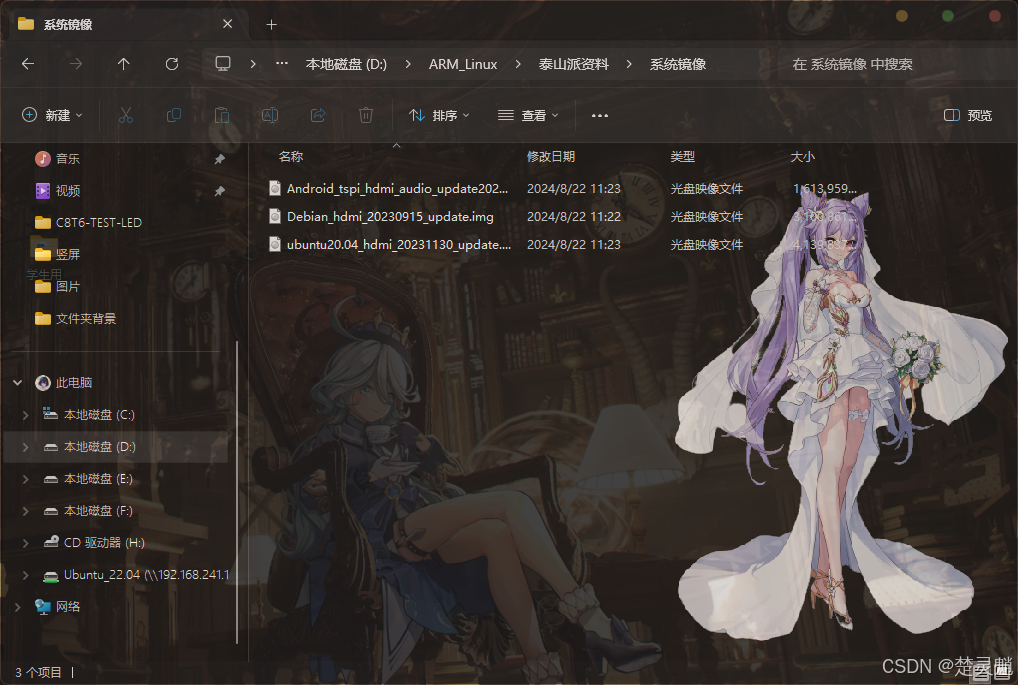The height and width of the screenshot is (685, 1018).
Task: Click the copy icon in toolbar
Action: pos(174,116)
